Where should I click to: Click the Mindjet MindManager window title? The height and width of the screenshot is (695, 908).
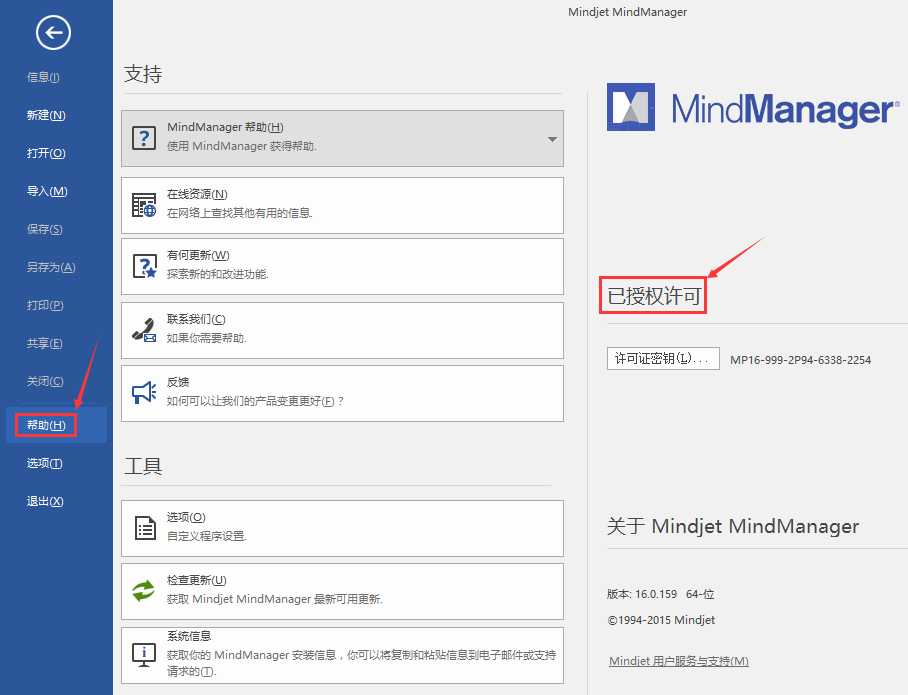pyautogui.click(x=627, y=12)
